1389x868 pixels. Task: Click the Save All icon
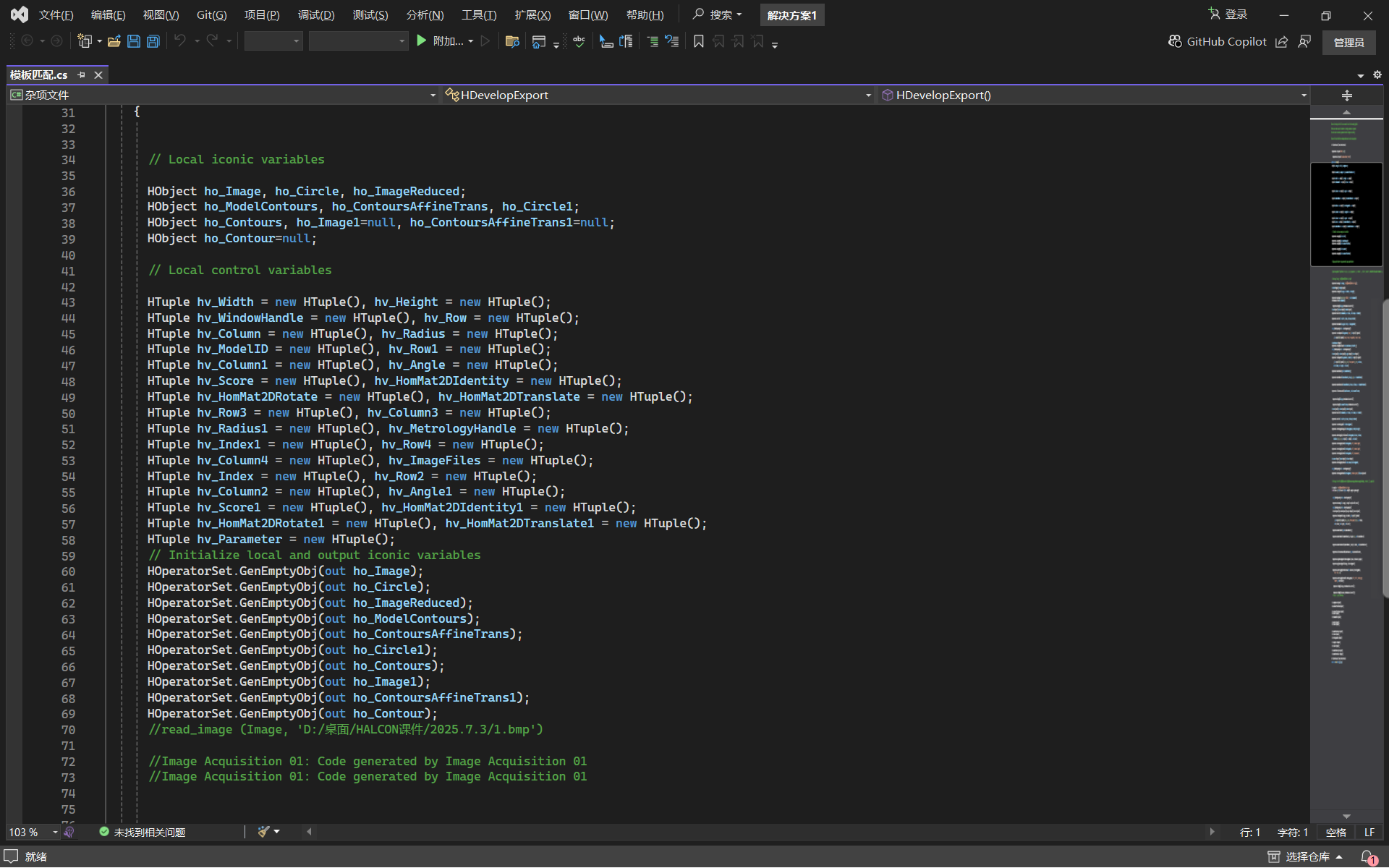point(153,42)
